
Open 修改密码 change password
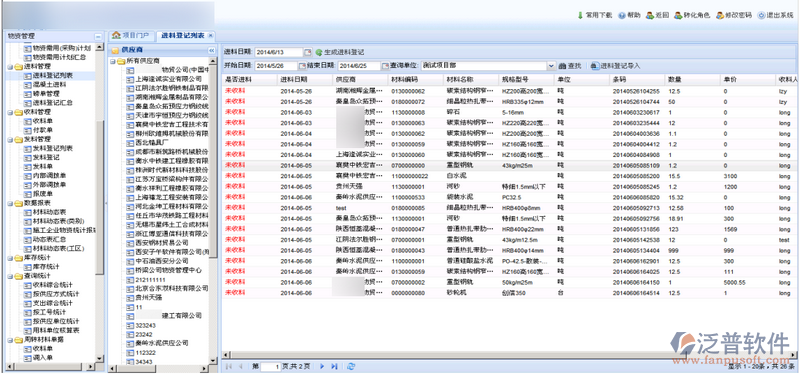coord(734,15)
